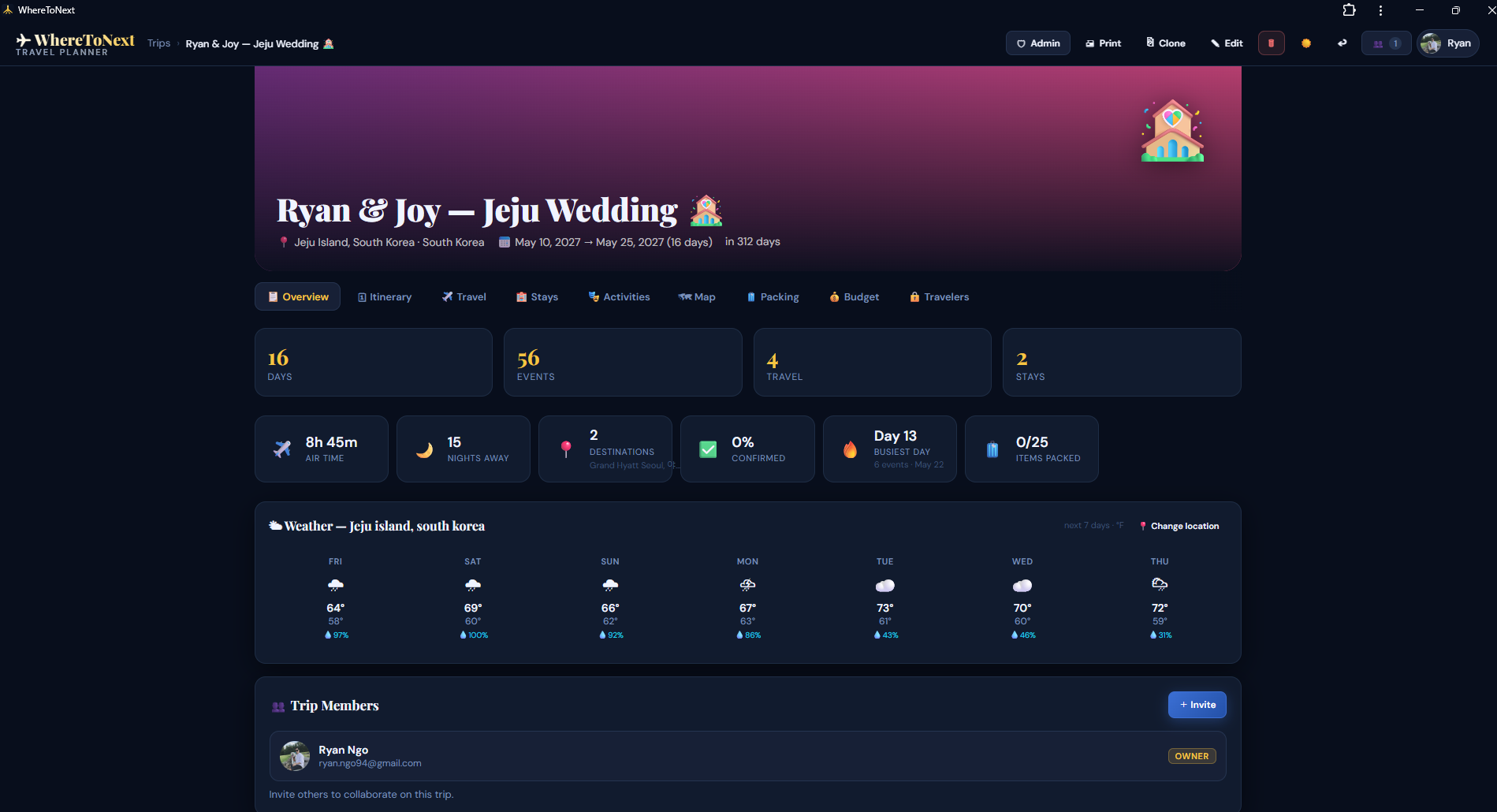Click the location pin beside Jeju Island
The image size is (1497, 812).
click(284, 242)
